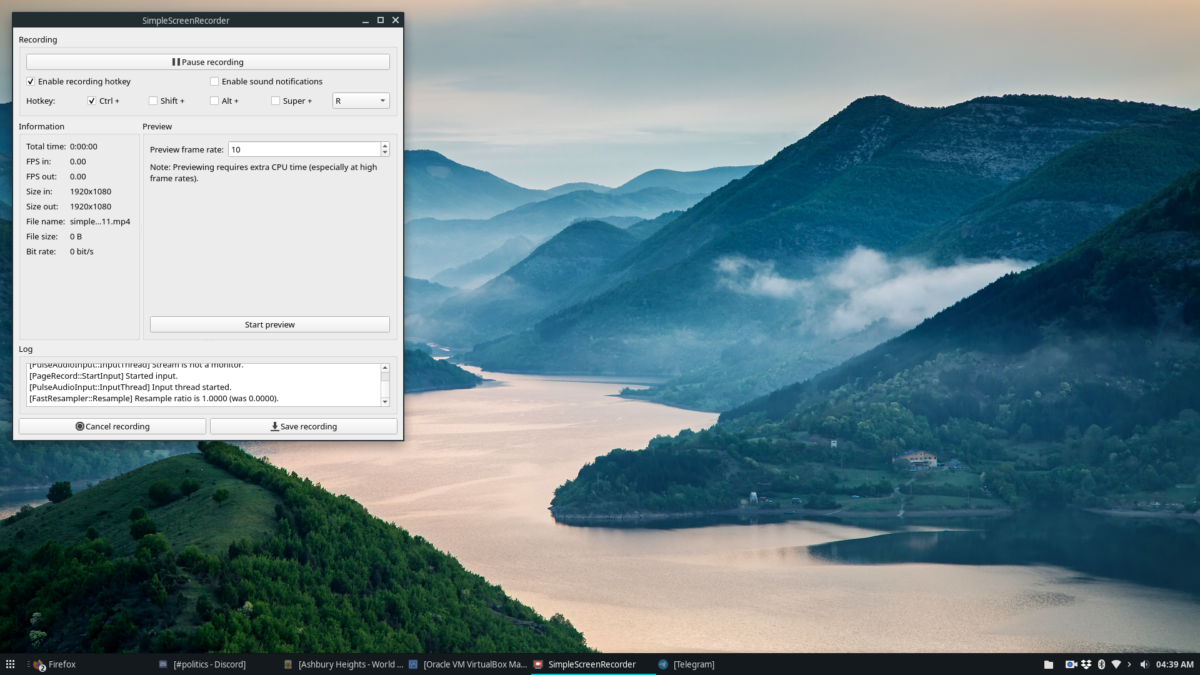The image size is (1200, 675).
Task: Open the hotkey key dropdown showing R
Action: tap(361, 100)
